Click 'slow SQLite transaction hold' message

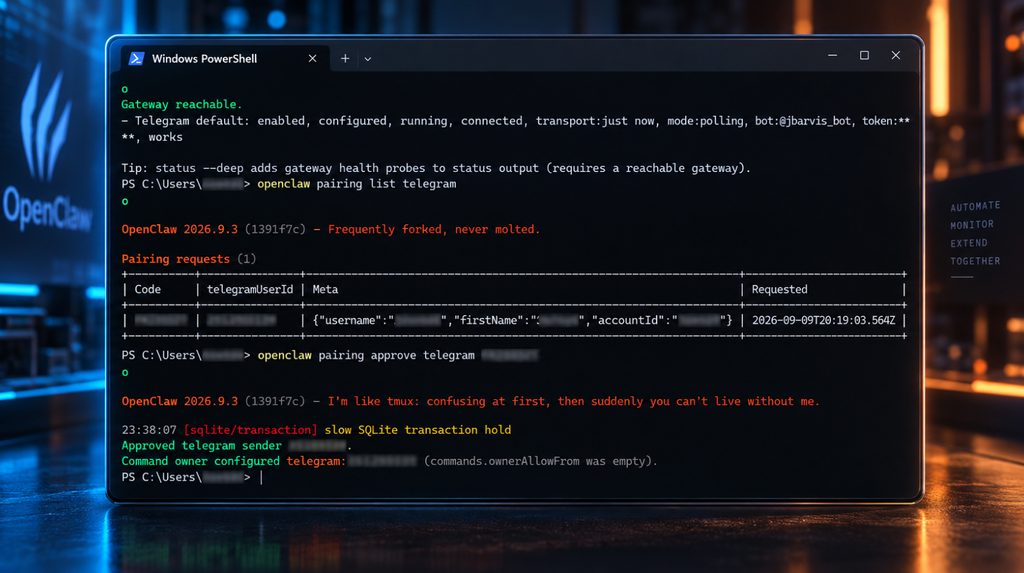pos(418,430)
